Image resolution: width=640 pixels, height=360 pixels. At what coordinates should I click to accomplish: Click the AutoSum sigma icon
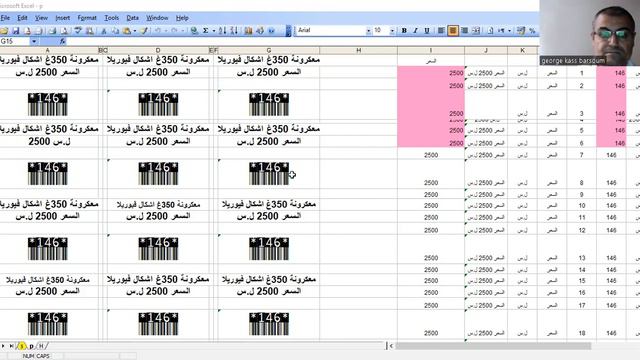point(206,31)
